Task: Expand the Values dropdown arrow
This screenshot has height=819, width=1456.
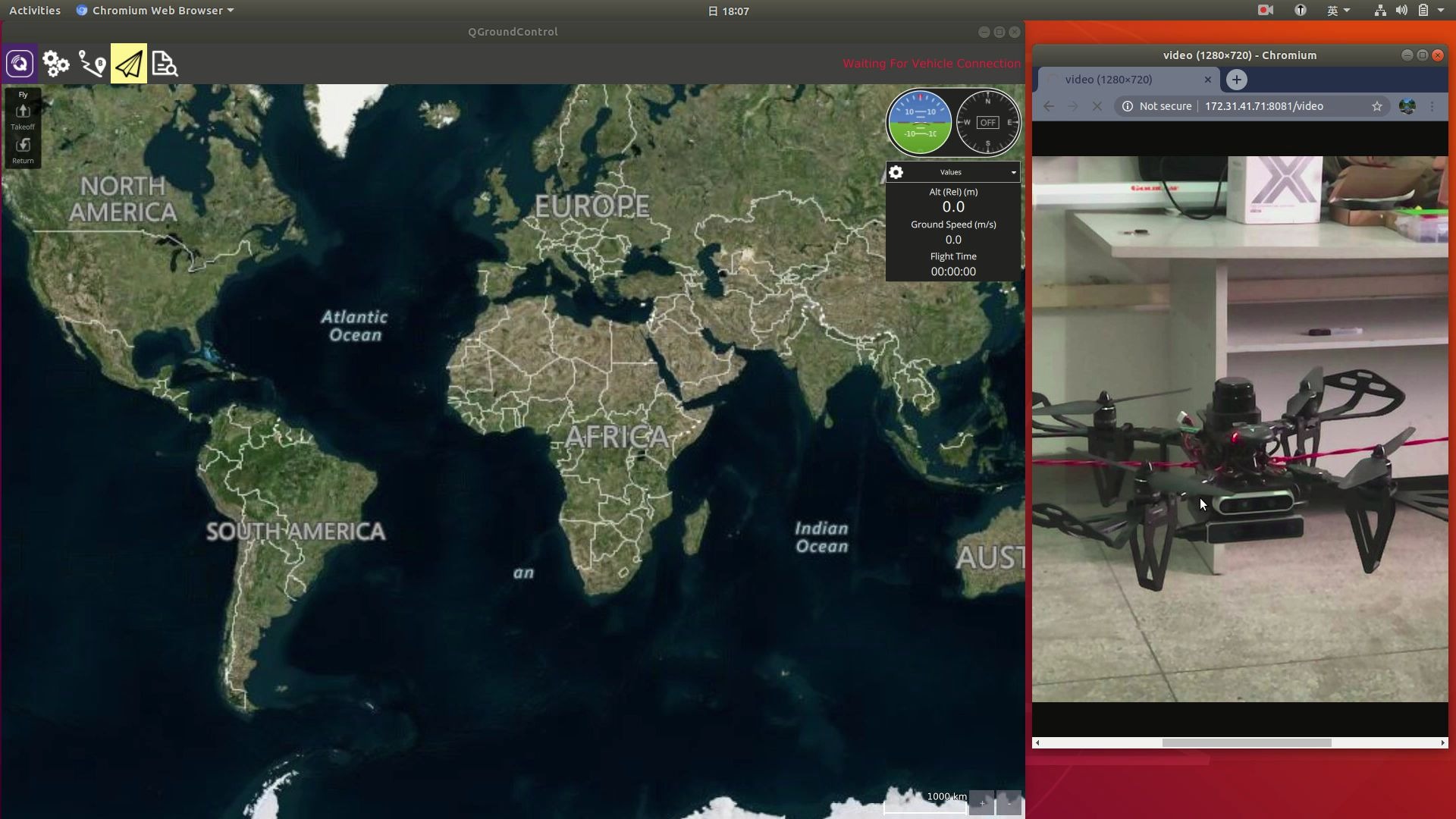Action: pyautogui.click(x=1013, y=172)
